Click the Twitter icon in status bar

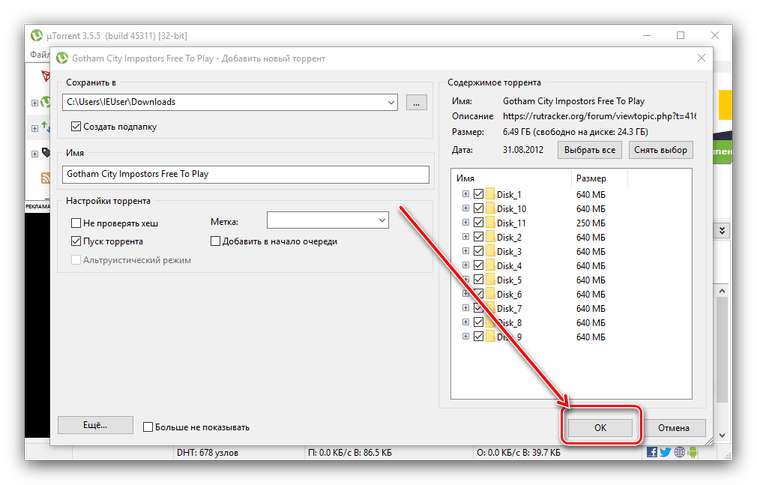666,452
